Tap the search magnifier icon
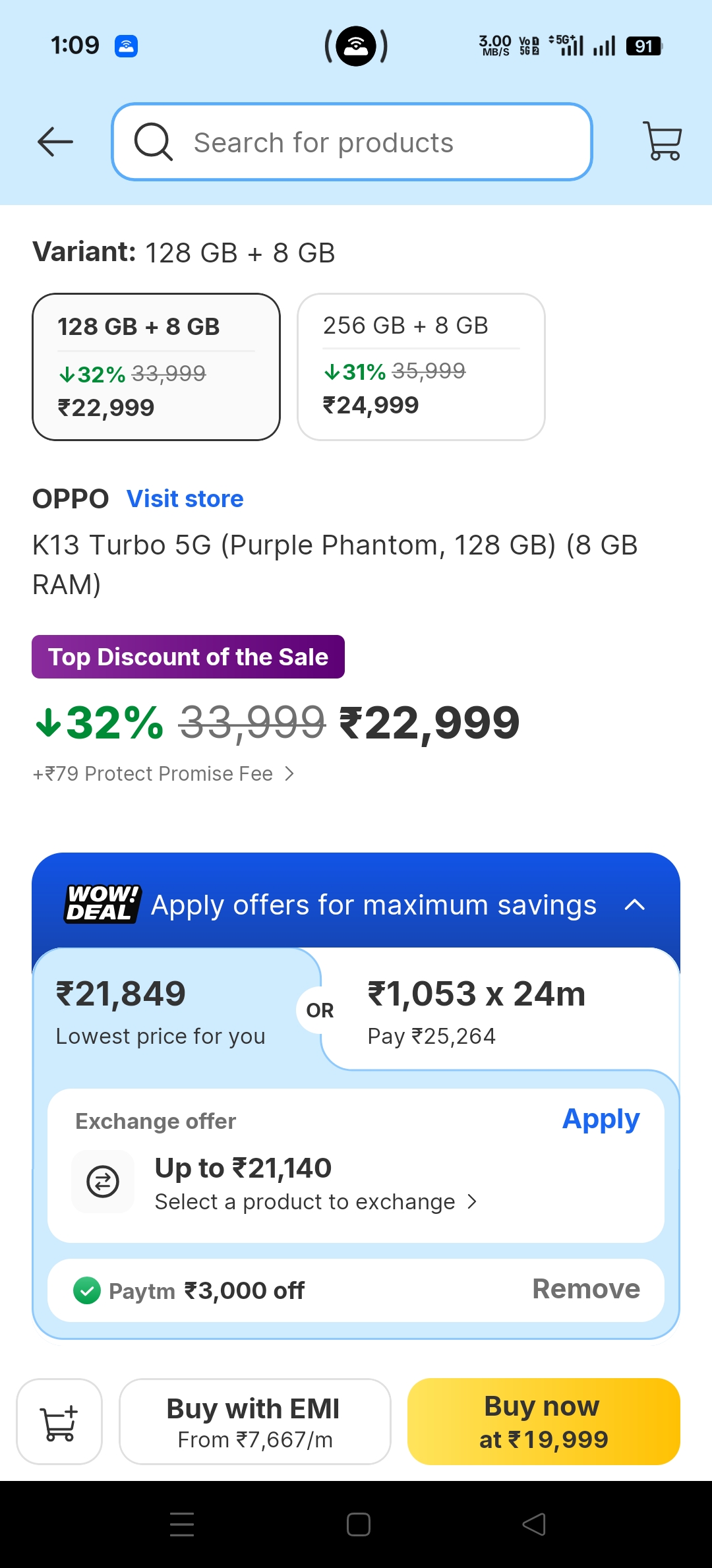The height and width of the screenshot is (1568, 712). [x=154, y=142]
